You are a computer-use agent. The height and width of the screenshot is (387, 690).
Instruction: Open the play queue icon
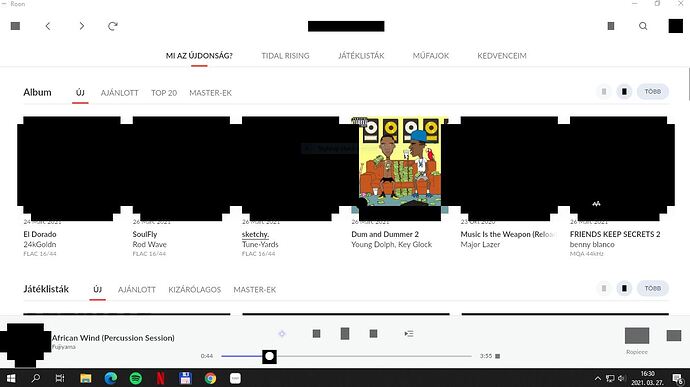pyautogui.click(x=409, y=334)
